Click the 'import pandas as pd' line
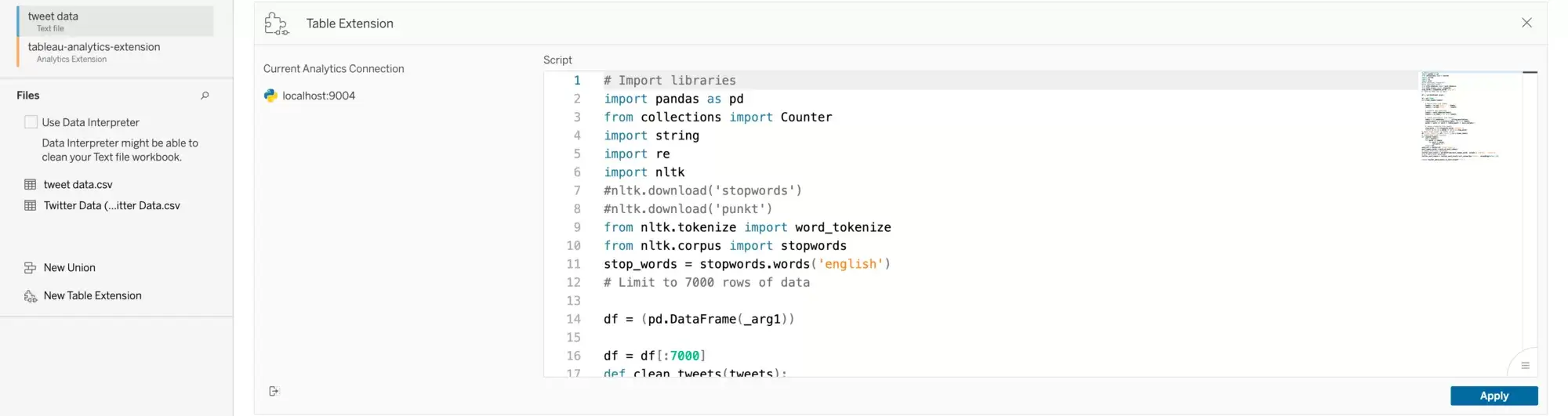Image resolution: width=1568 pixels, height=416 pixels. click(673, 99)
